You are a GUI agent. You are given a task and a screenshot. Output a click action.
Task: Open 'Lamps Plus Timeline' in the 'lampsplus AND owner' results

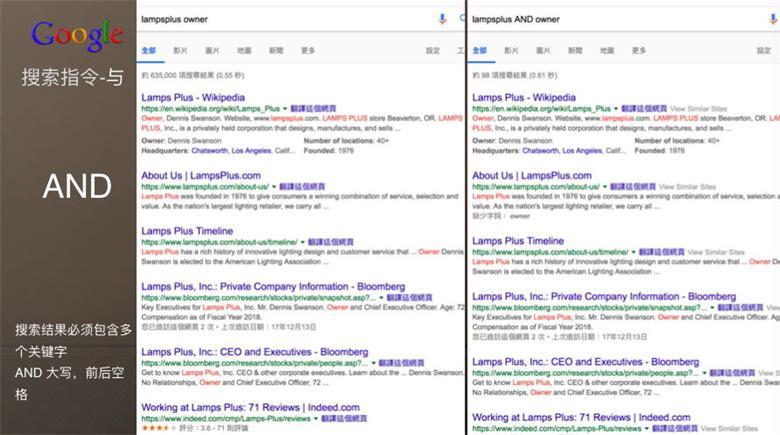tap(518, 241)
